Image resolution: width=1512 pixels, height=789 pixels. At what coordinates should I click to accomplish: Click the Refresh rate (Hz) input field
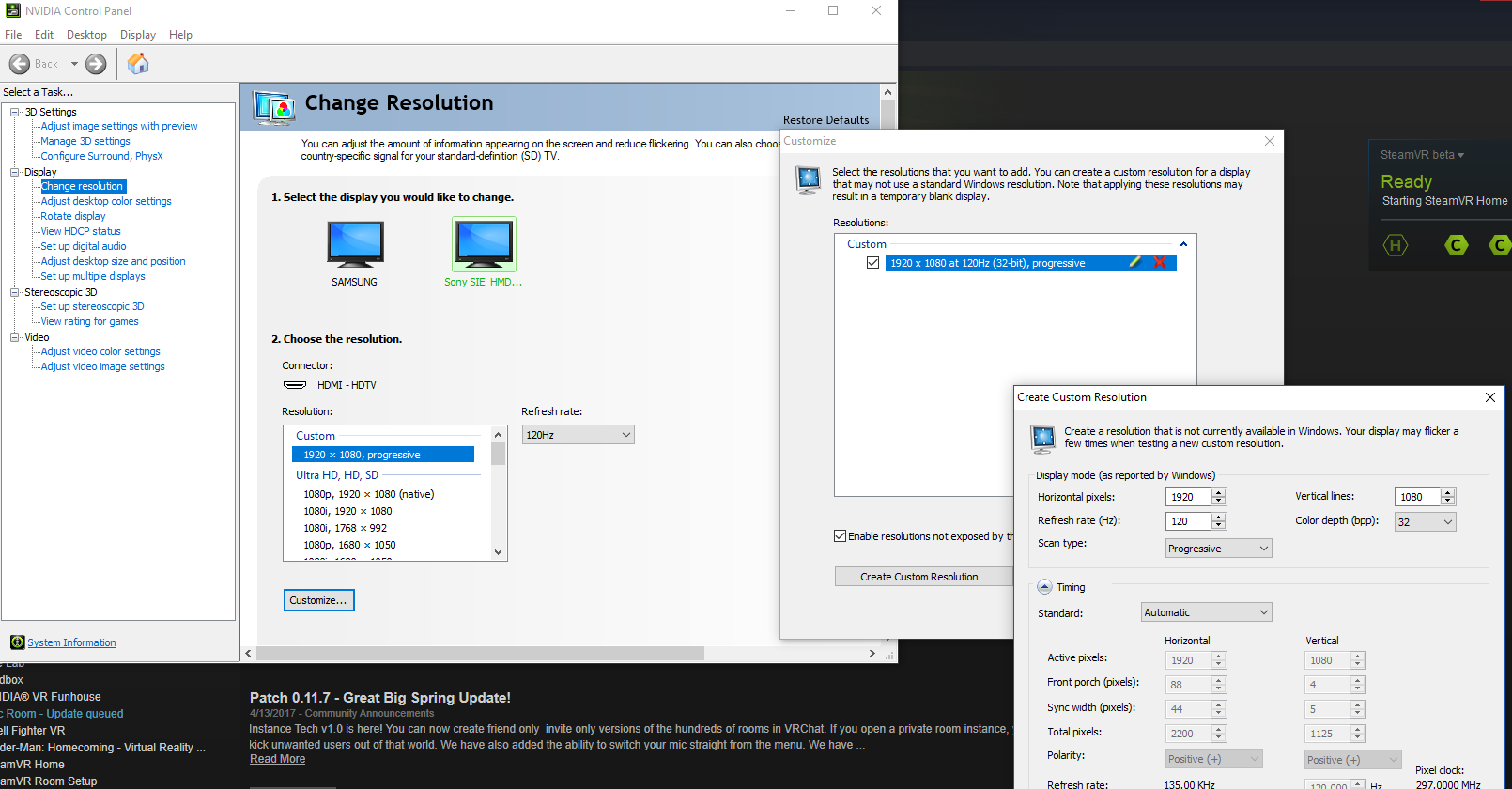[1188, 521]
